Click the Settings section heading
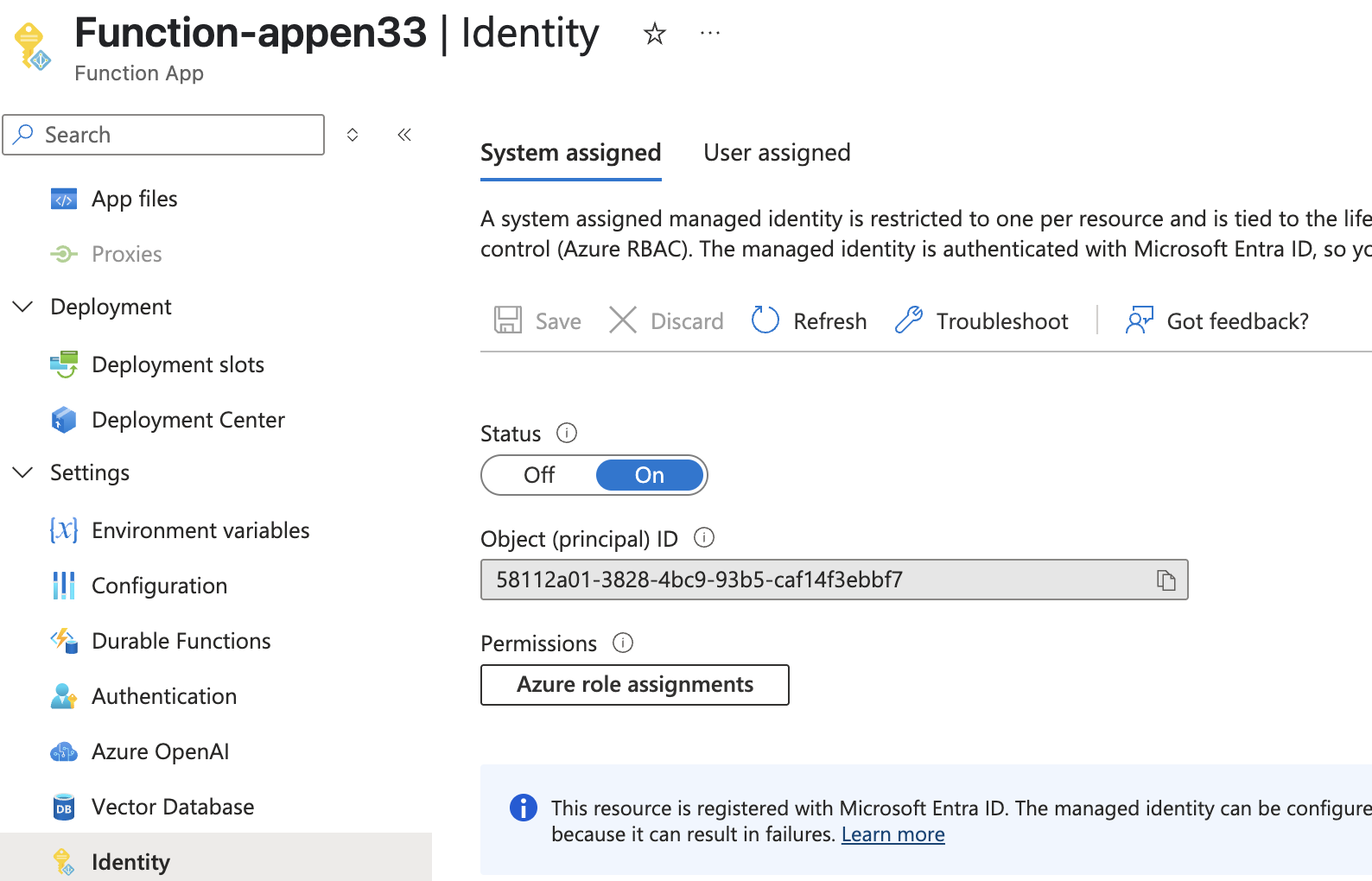 point(90,472)
